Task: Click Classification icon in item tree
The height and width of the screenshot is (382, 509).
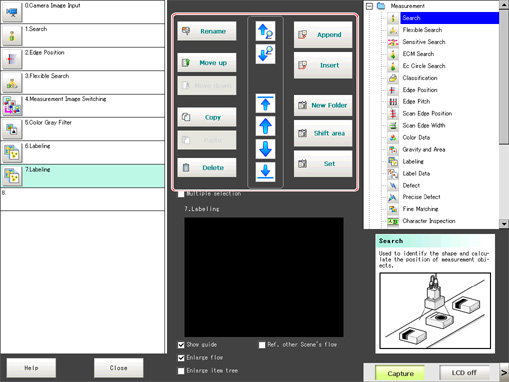Action: 393,78
